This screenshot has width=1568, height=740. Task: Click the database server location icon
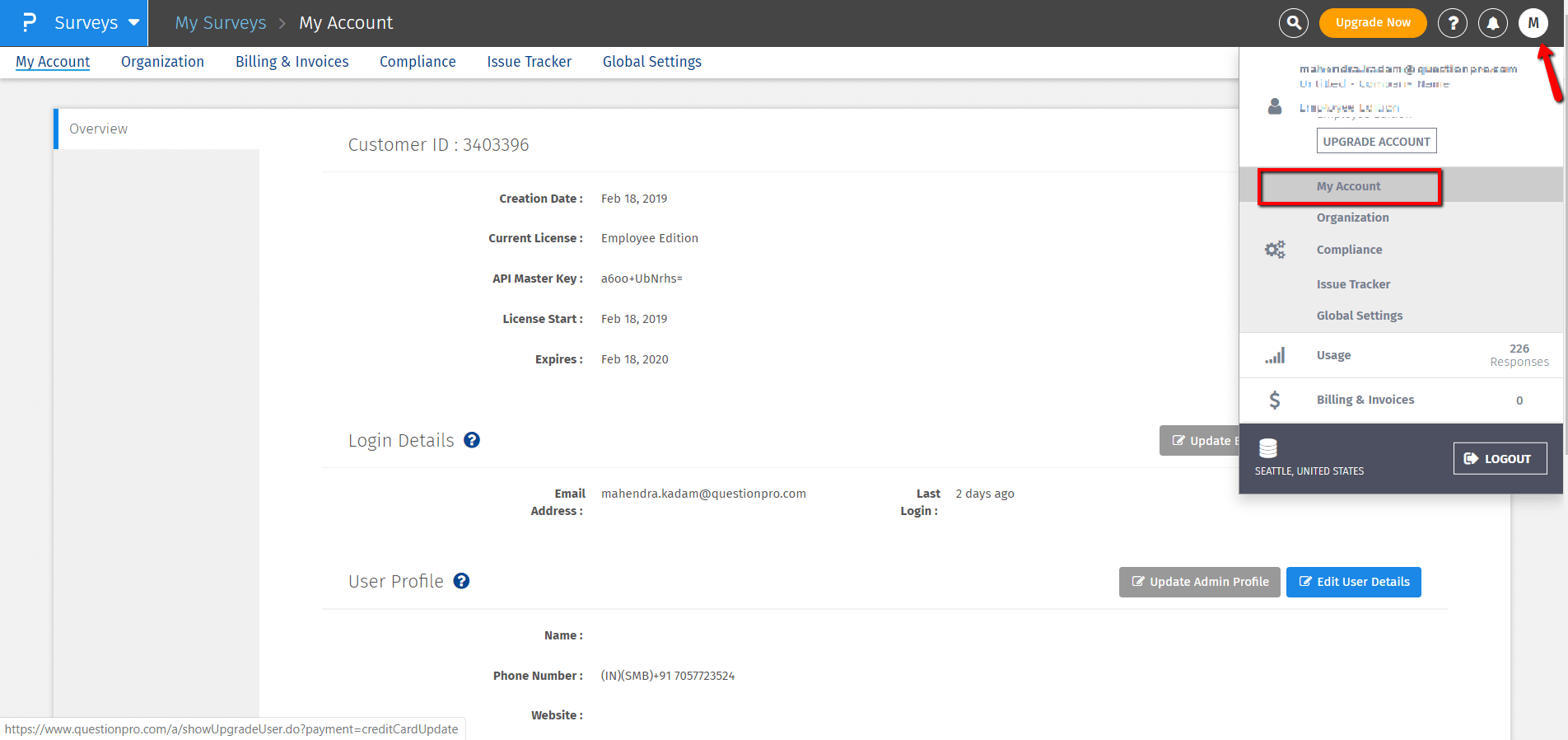point(1268,448)
